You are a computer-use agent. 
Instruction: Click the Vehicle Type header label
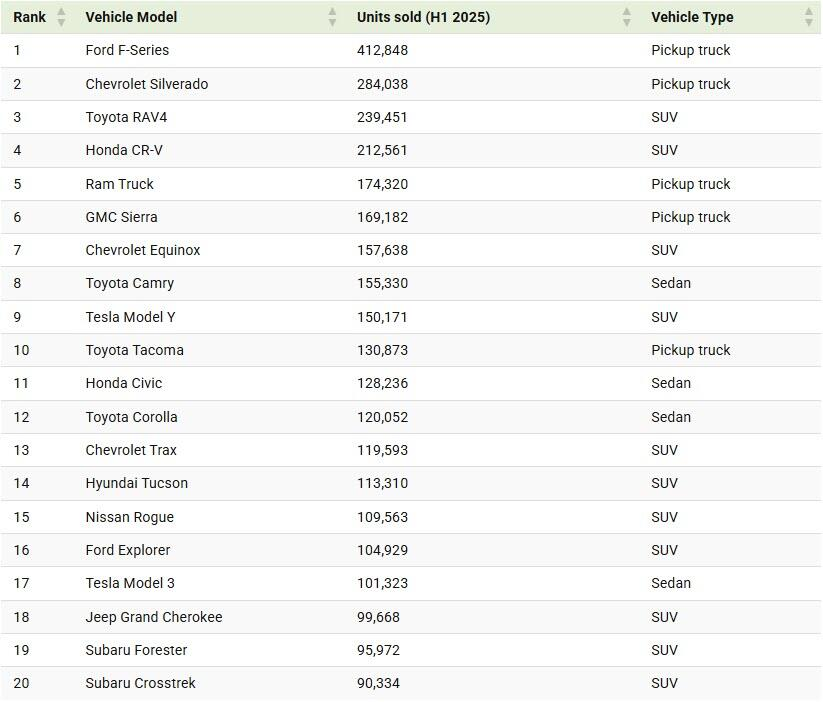pyautogui.click(x=692, y=17)
